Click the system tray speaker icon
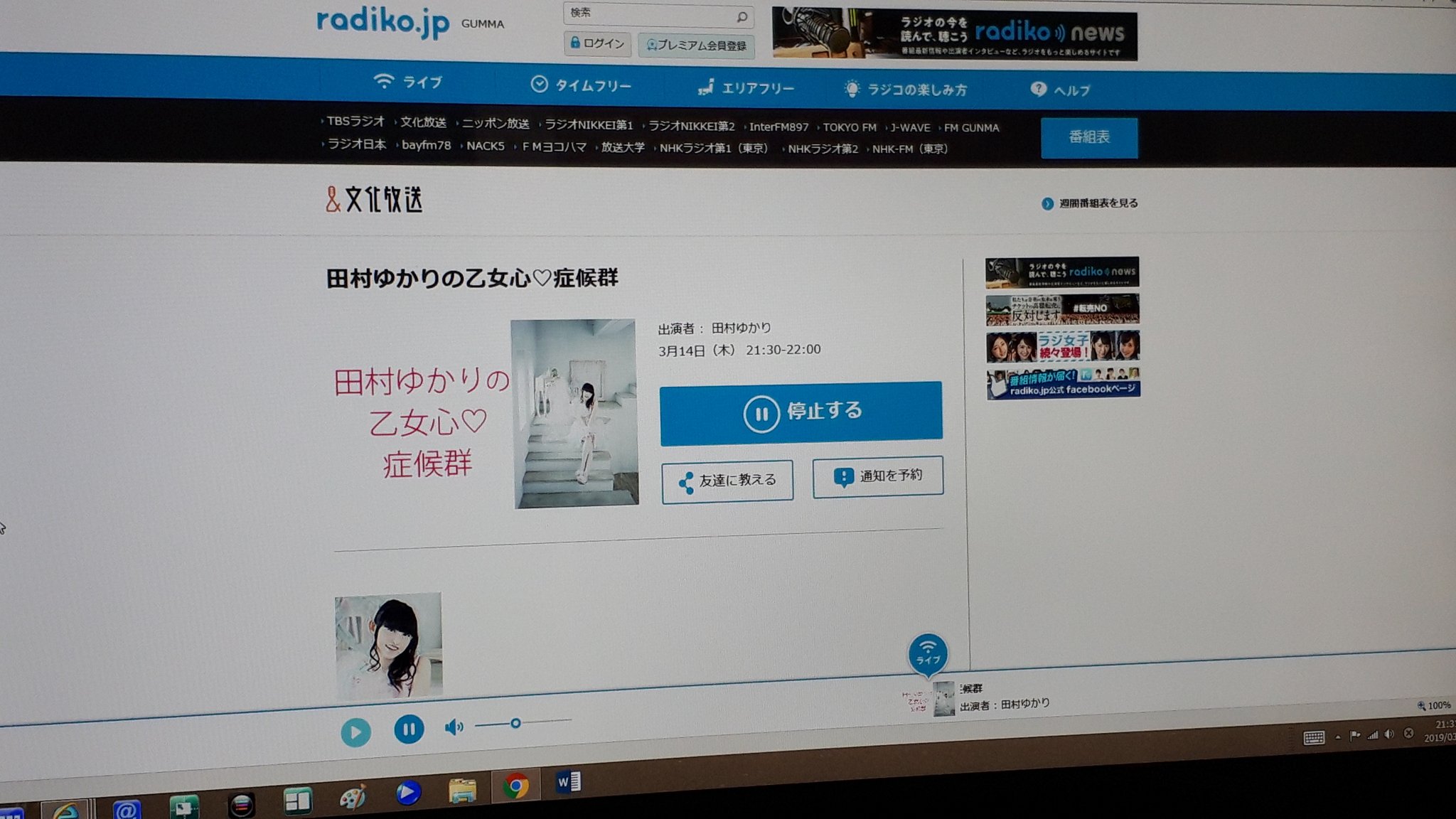Viewport: 1456px width, 819px height. pyautogui.click(x=1389, y=734)
